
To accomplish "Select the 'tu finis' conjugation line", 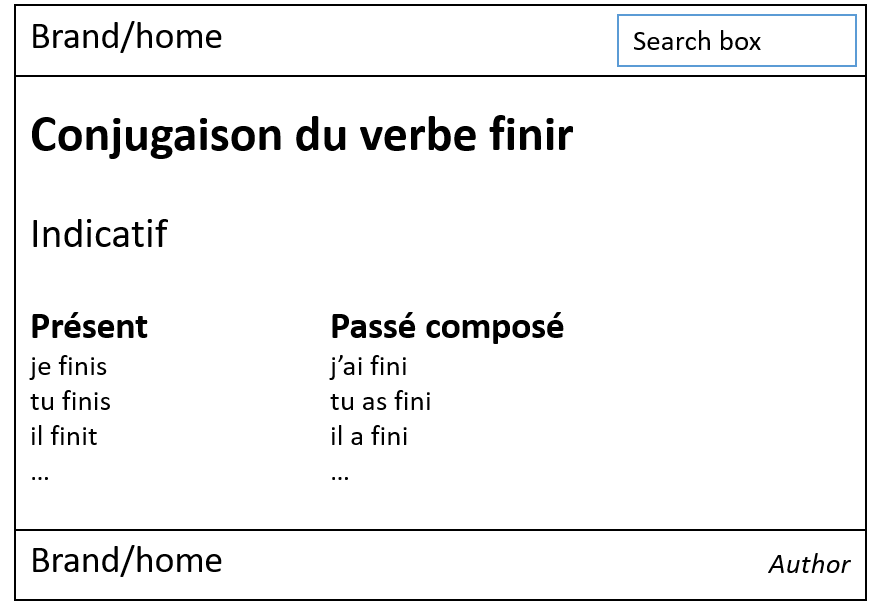I will point(71,402).
